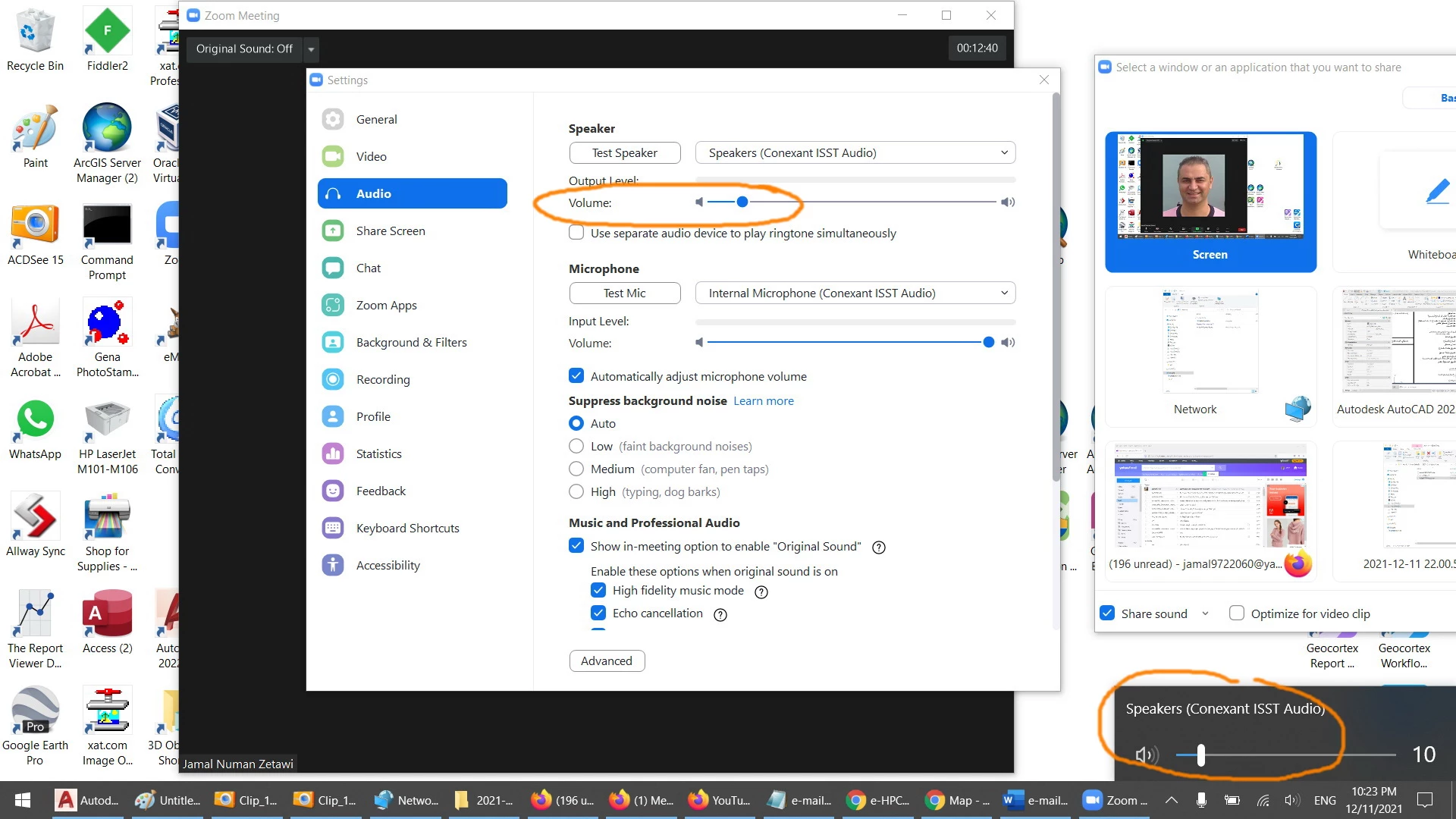Click the microphone icon in system tray
Image resolution: width=1456 pixels, height=819 pixels.
pos(1201,800)
